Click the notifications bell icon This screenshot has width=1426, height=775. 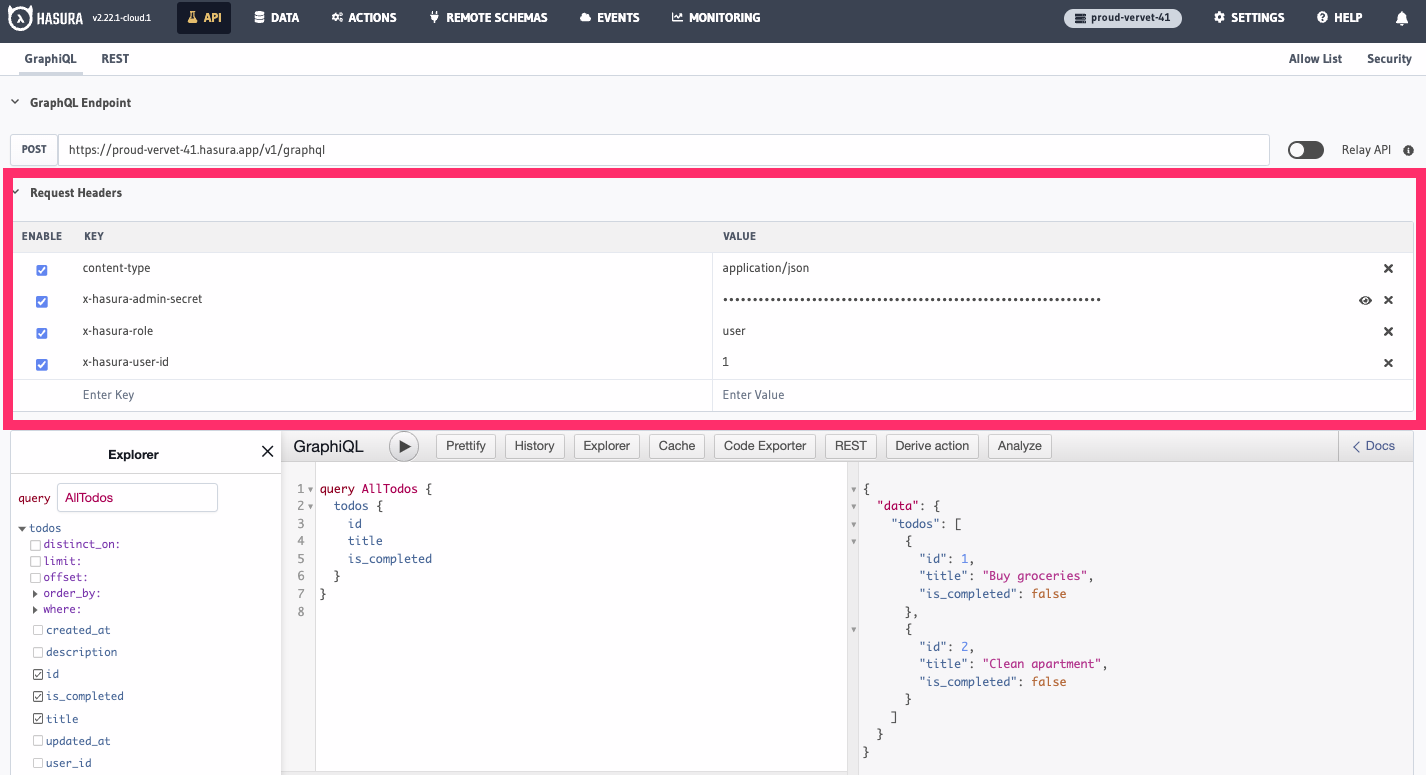pyautogui.click(x=1402, y=17)
